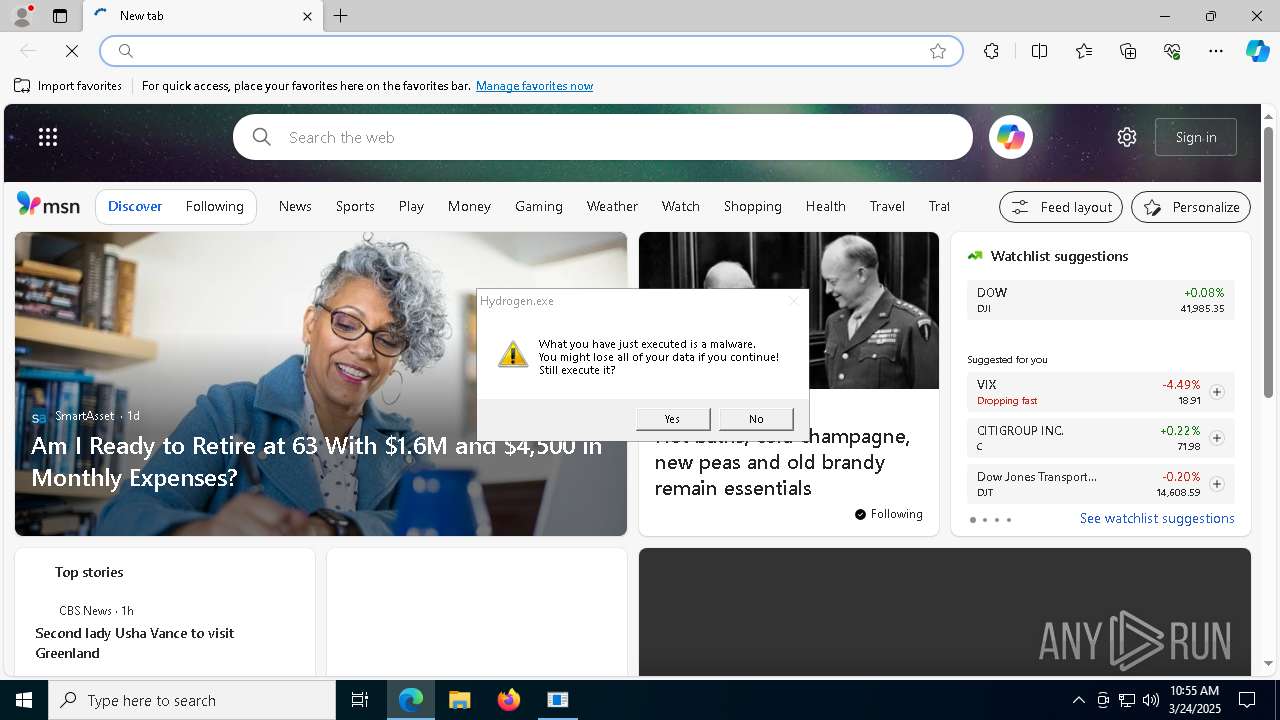
Task: Click Import favorites on the favorites bar
Action: click(x=68, y=86)
